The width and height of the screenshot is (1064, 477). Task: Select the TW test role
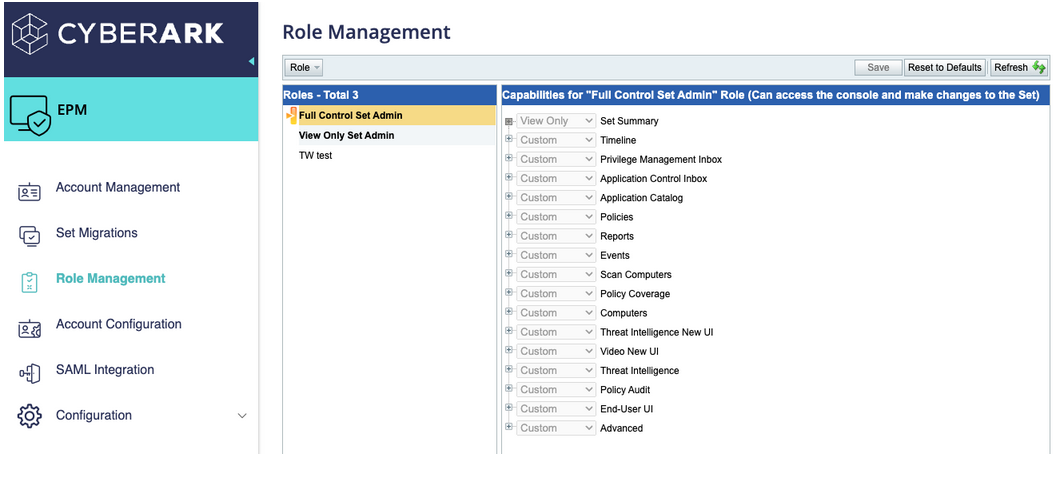(315, 156)
